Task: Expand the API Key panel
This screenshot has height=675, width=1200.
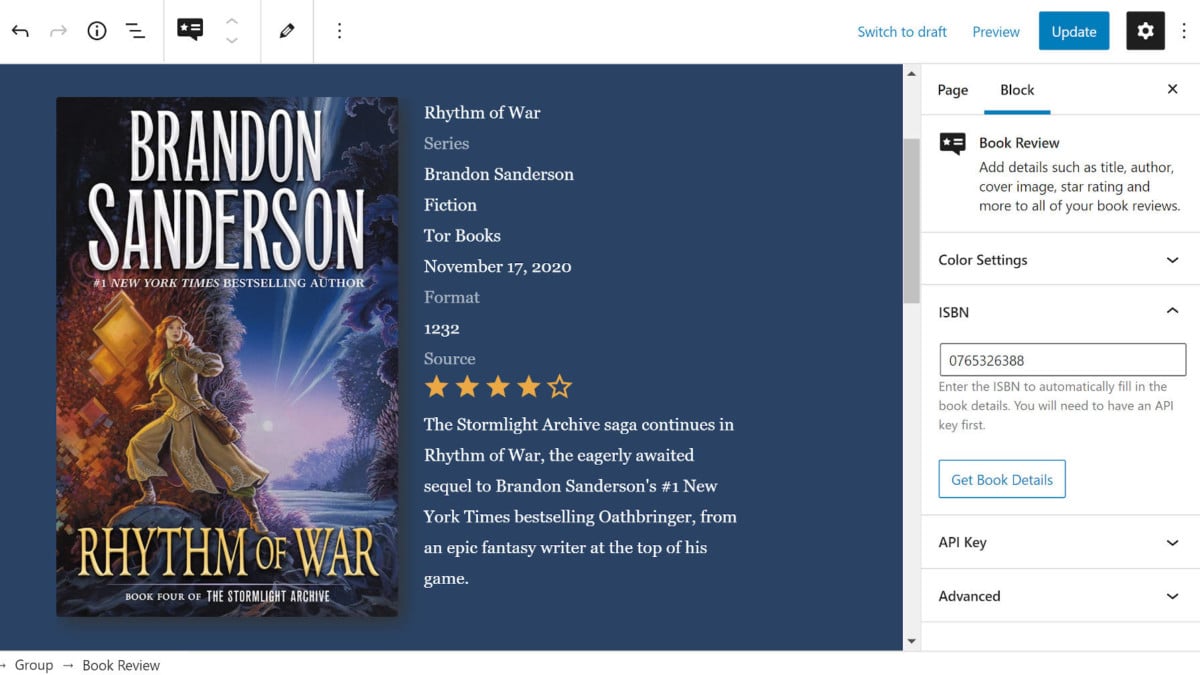Action: [x=1060, y=542]
